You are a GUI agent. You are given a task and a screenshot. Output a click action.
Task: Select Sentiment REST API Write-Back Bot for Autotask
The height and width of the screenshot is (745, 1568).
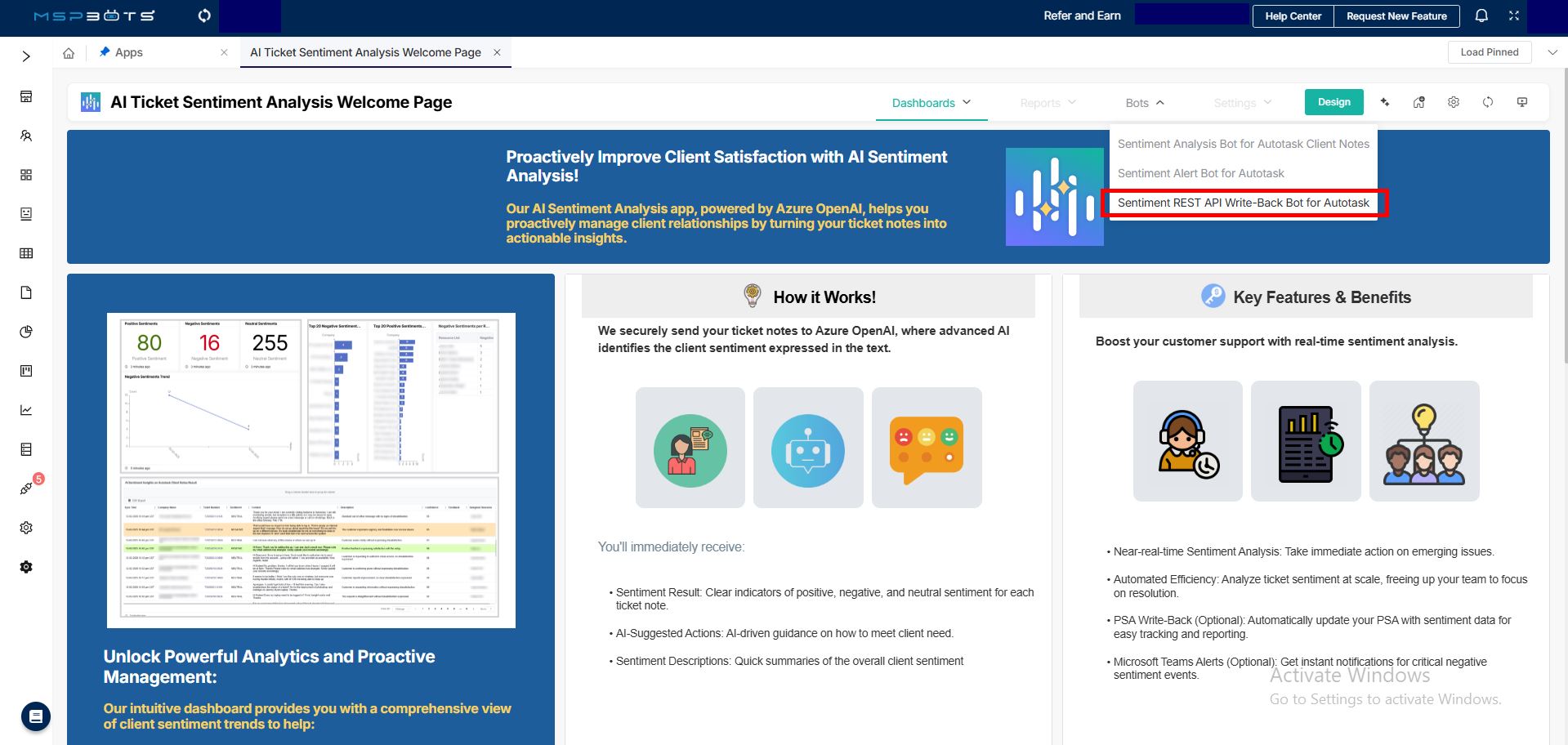point(1243,203)
